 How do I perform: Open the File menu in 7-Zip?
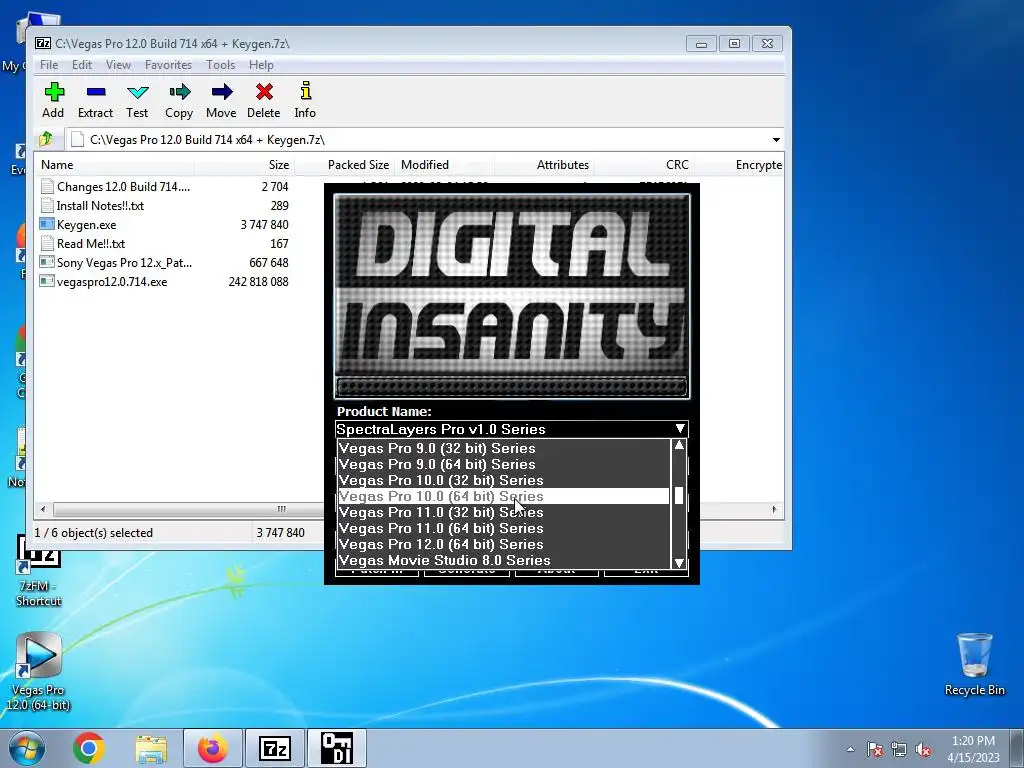[x=49, y=65]
